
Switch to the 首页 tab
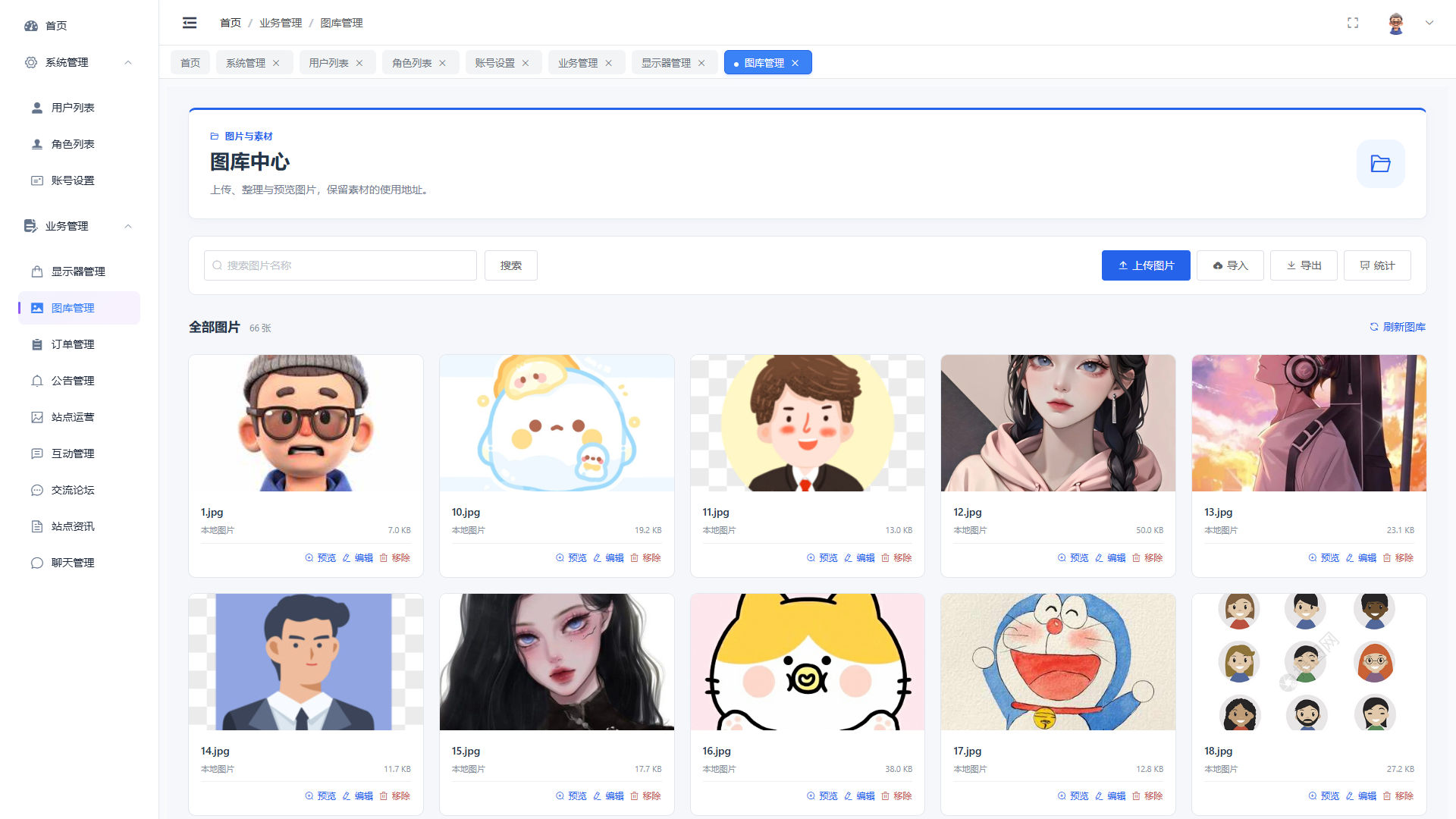point(190,63)
